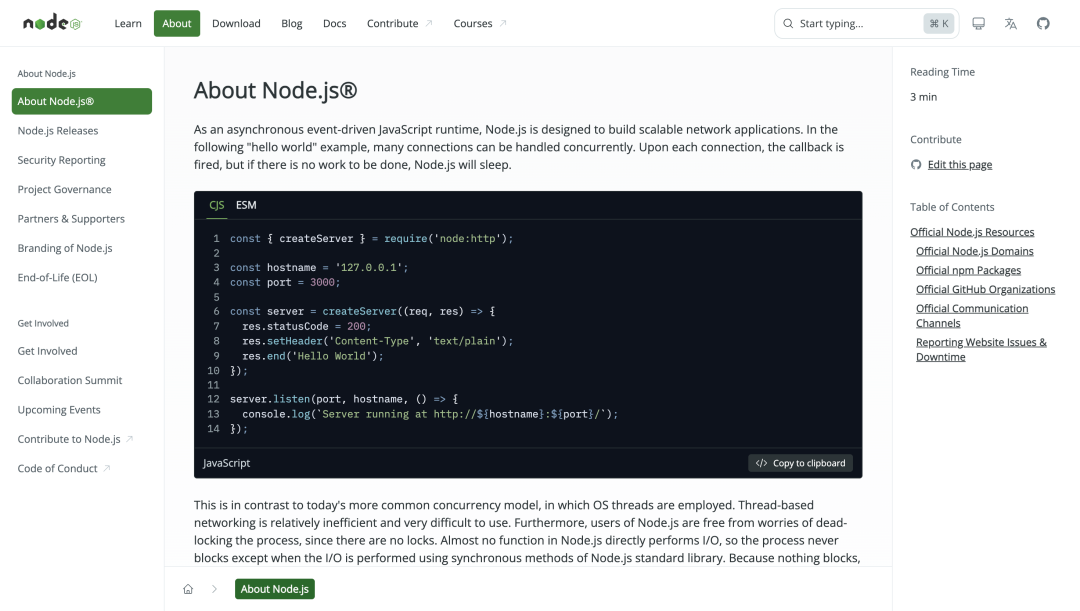This screenshot has height=611, width=1080.
Task: Click the JavaScript language label
Action: [226, 463]
